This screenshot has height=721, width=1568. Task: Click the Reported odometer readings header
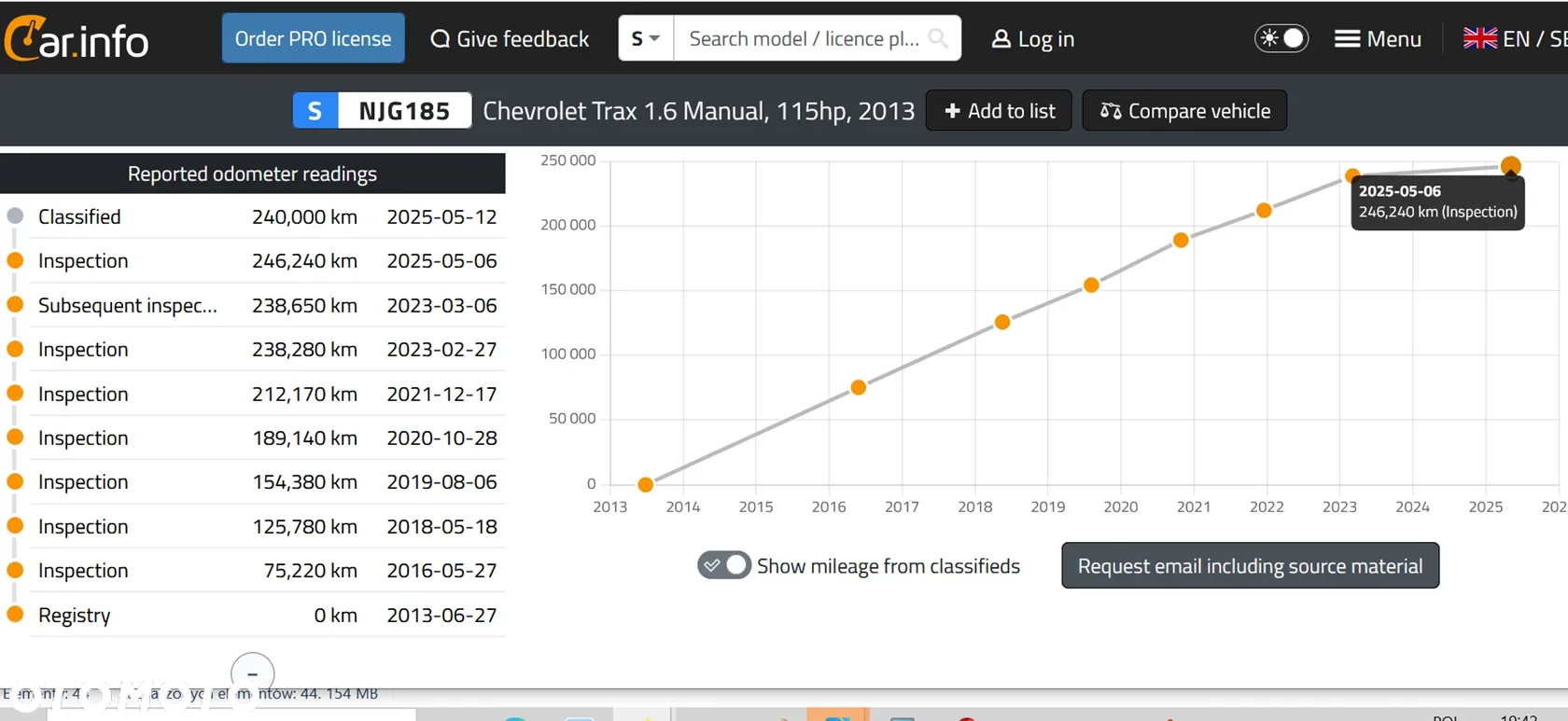[x=253, y=173]
